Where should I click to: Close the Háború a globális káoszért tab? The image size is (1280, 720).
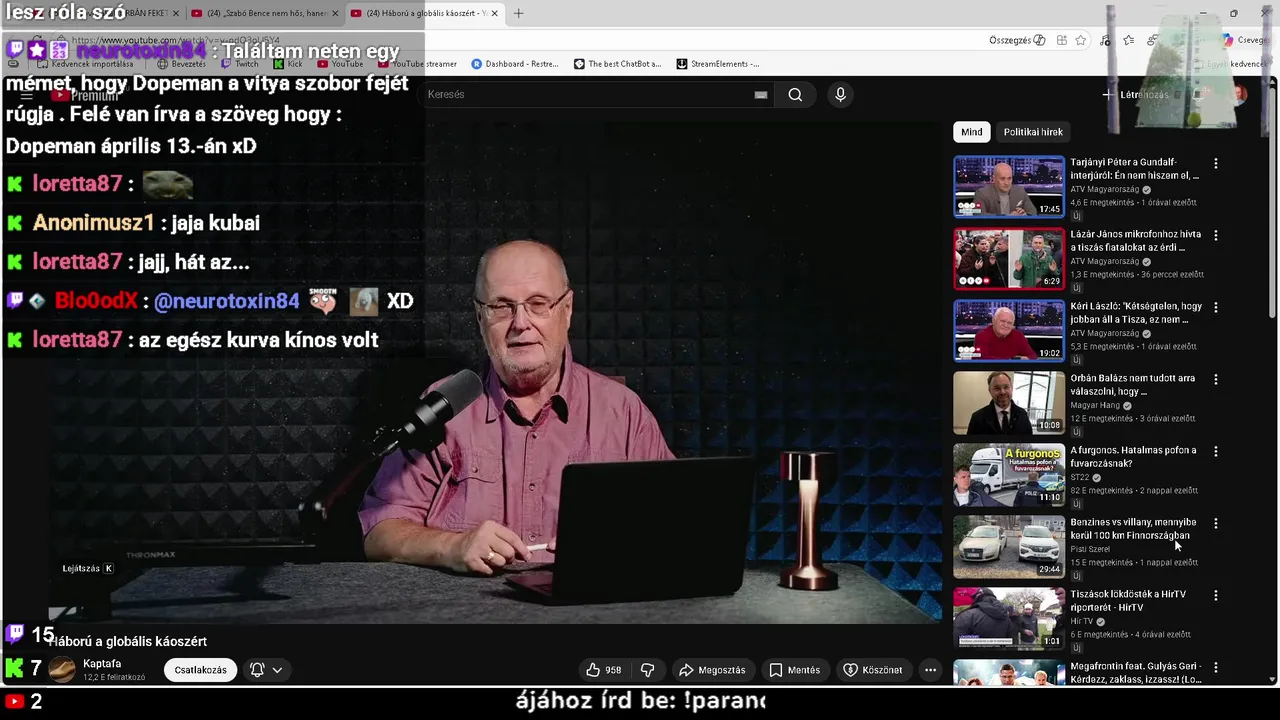[494, 13]
